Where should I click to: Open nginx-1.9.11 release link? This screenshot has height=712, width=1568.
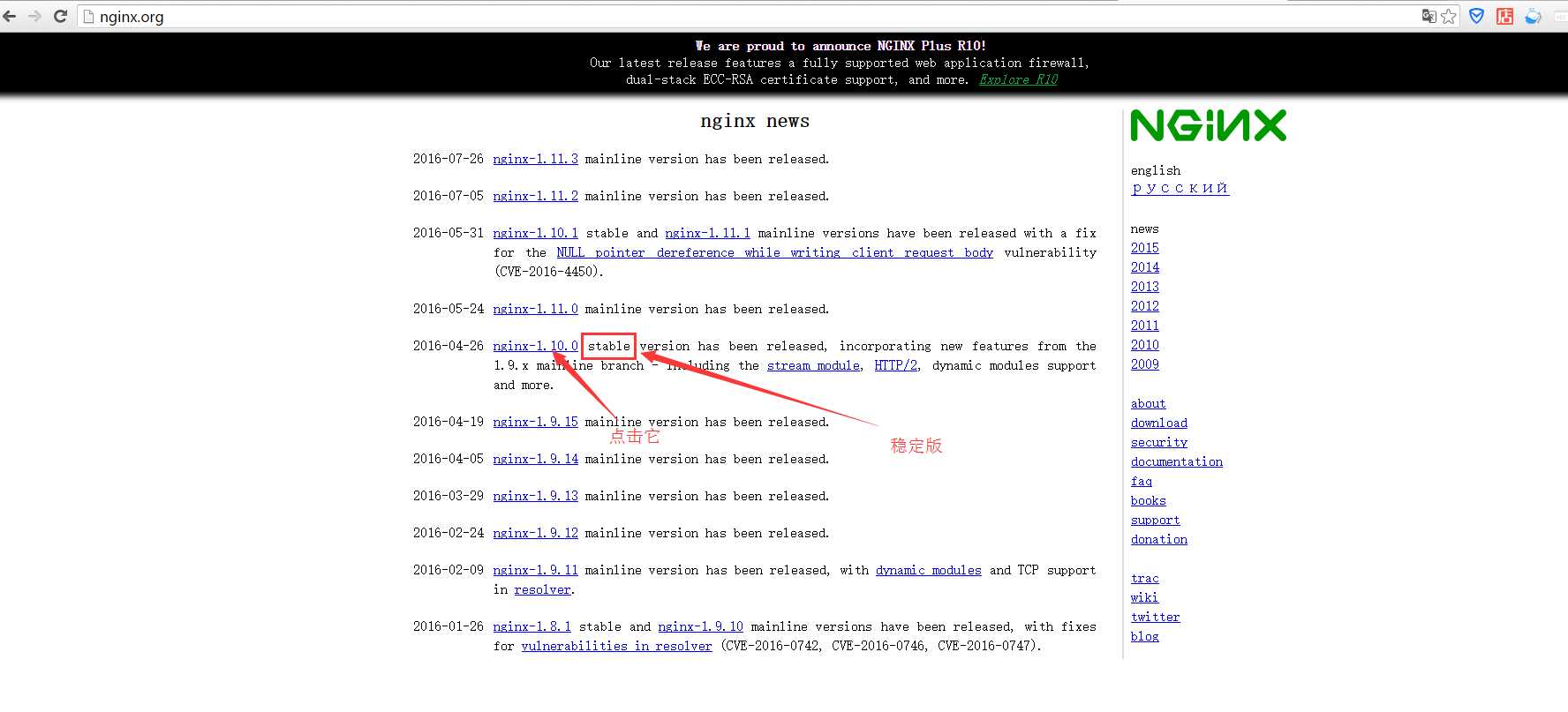[x=535, y=570]
